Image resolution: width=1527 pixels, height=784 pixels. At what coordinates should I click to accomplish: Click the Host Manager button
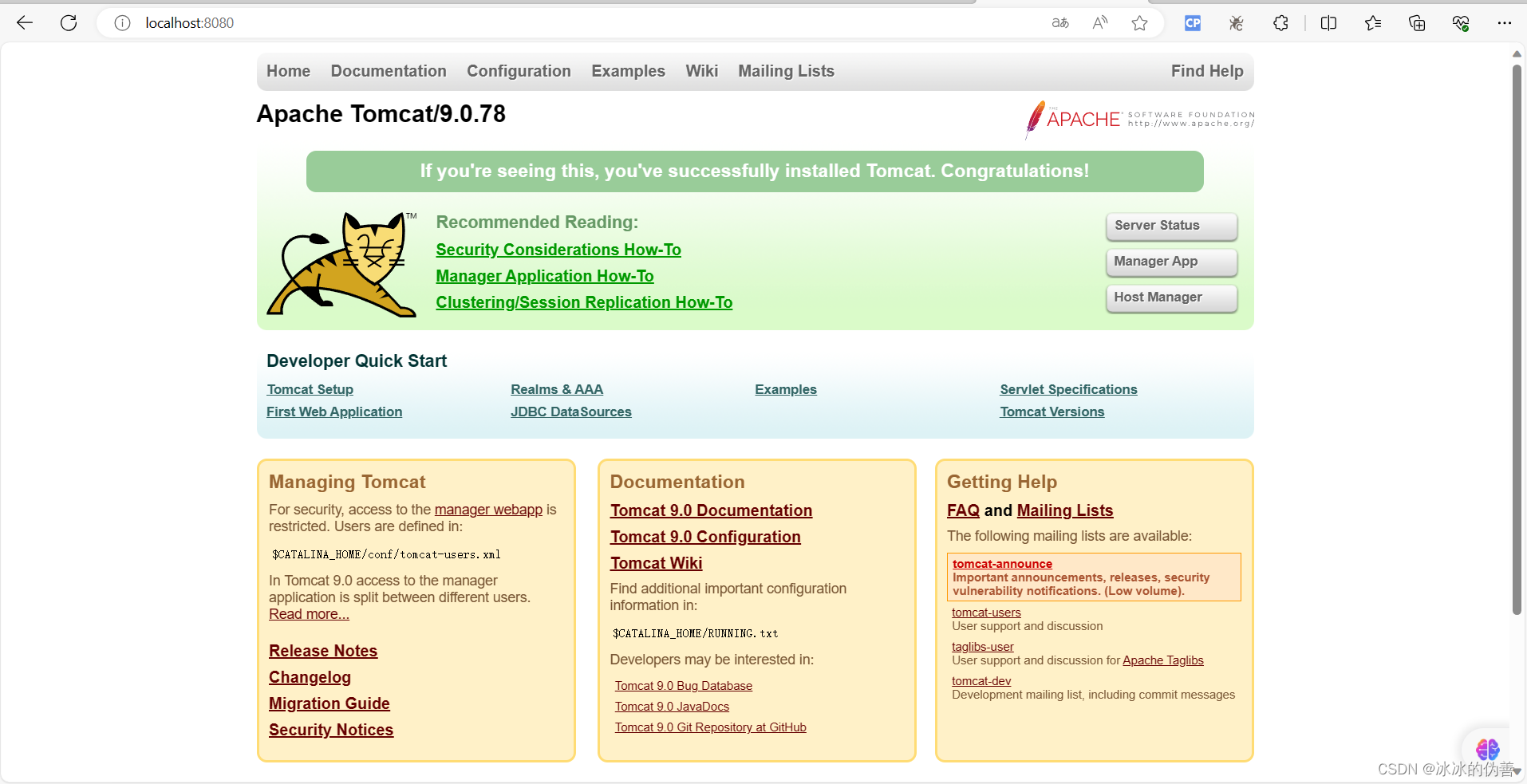[x=1171, y=297]
